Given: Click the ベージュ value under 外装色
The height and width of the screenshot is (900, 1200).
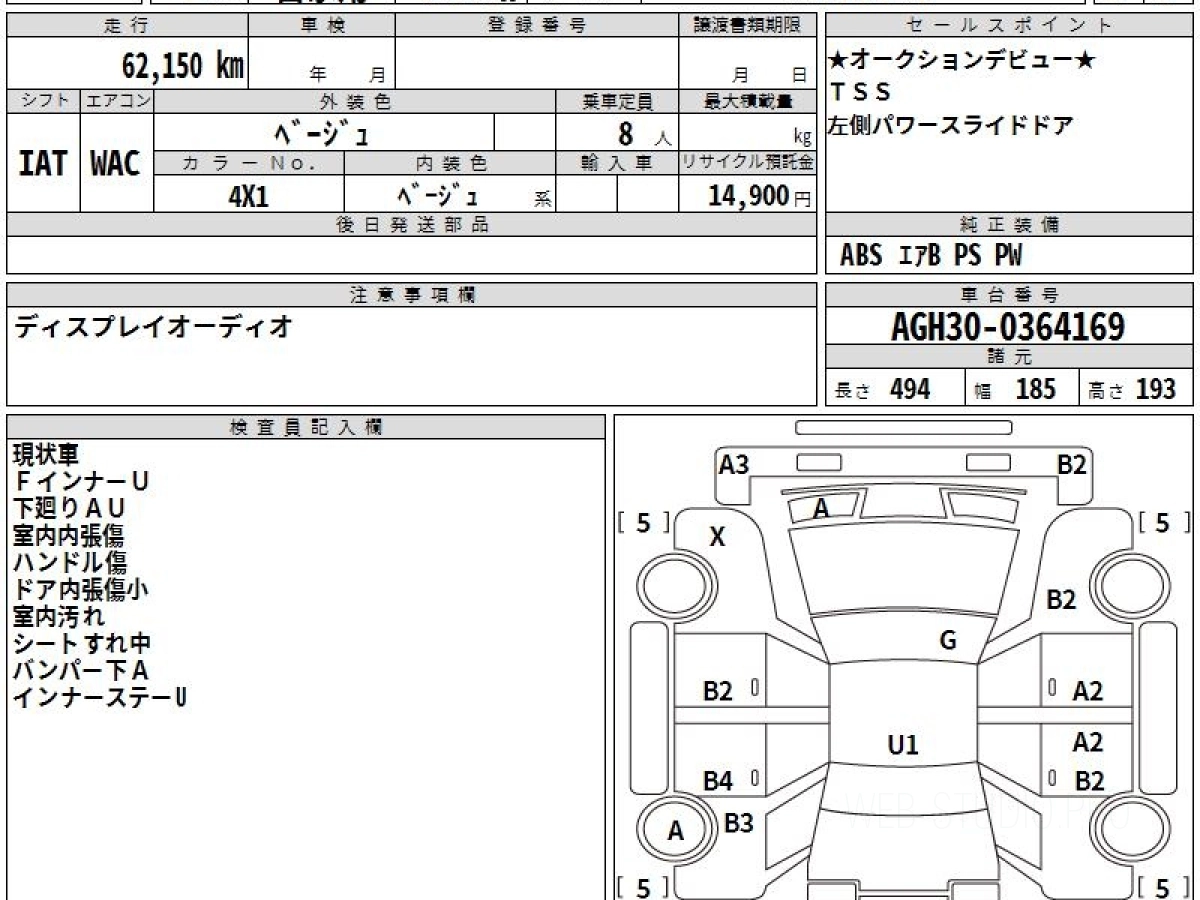Looking at the screenshot, I should [323, 132].
